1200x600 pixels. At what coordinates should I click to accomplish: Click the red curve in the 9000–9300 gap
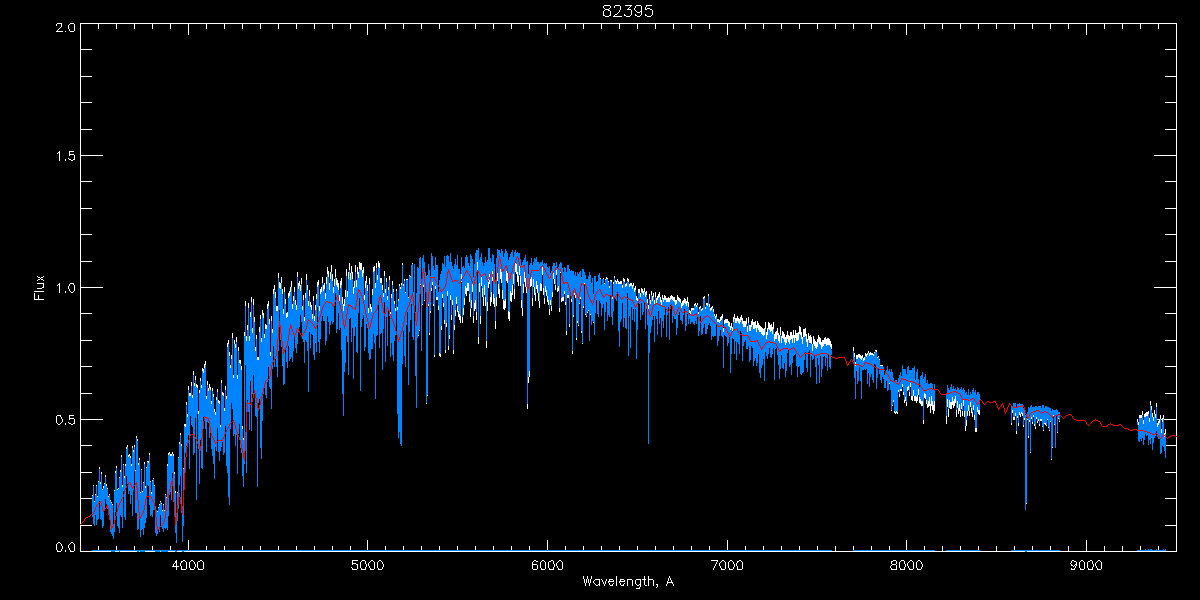pos(1100,423)
